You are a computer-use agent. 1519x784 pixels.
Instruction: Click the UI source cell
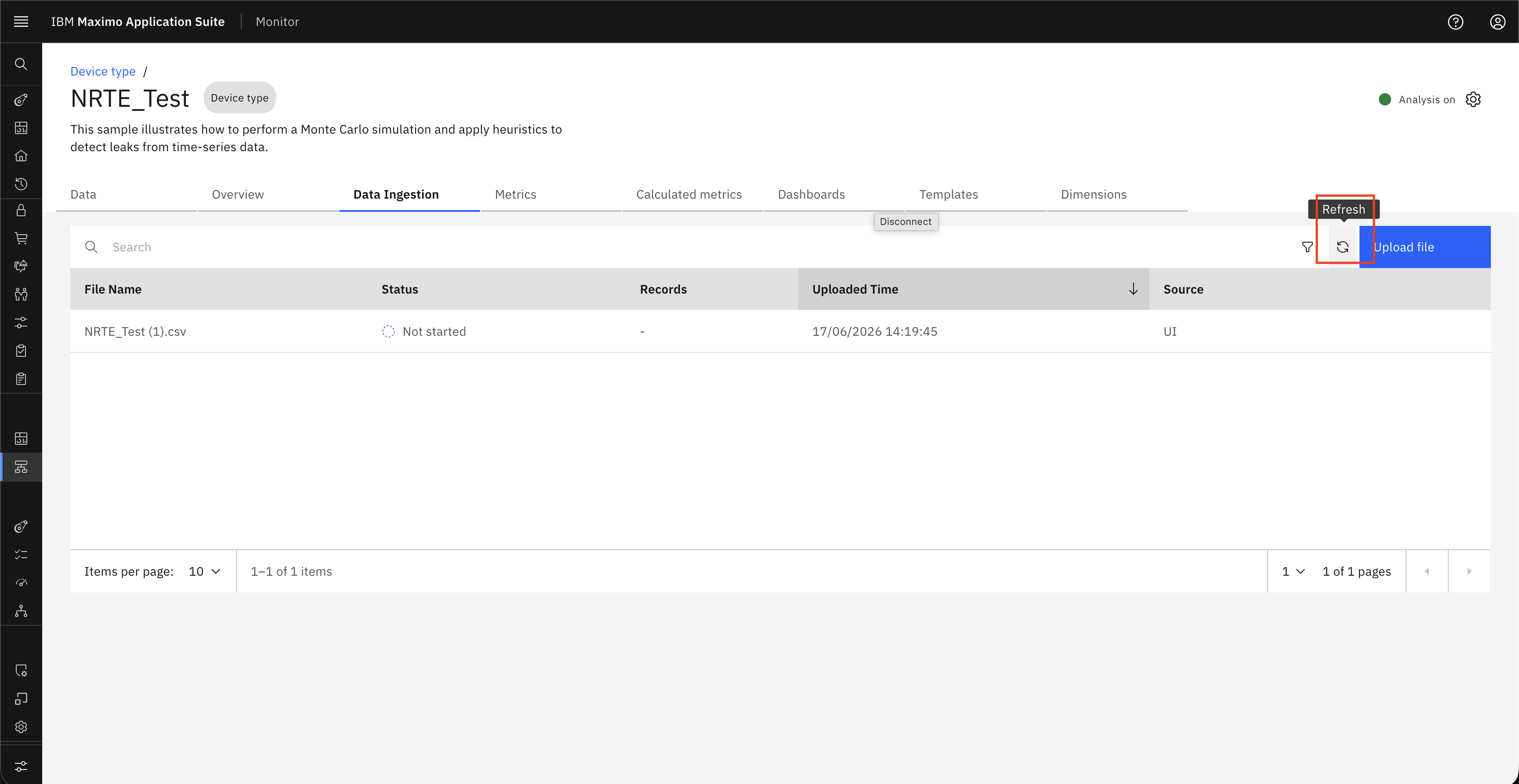[x=1170, y=331]
